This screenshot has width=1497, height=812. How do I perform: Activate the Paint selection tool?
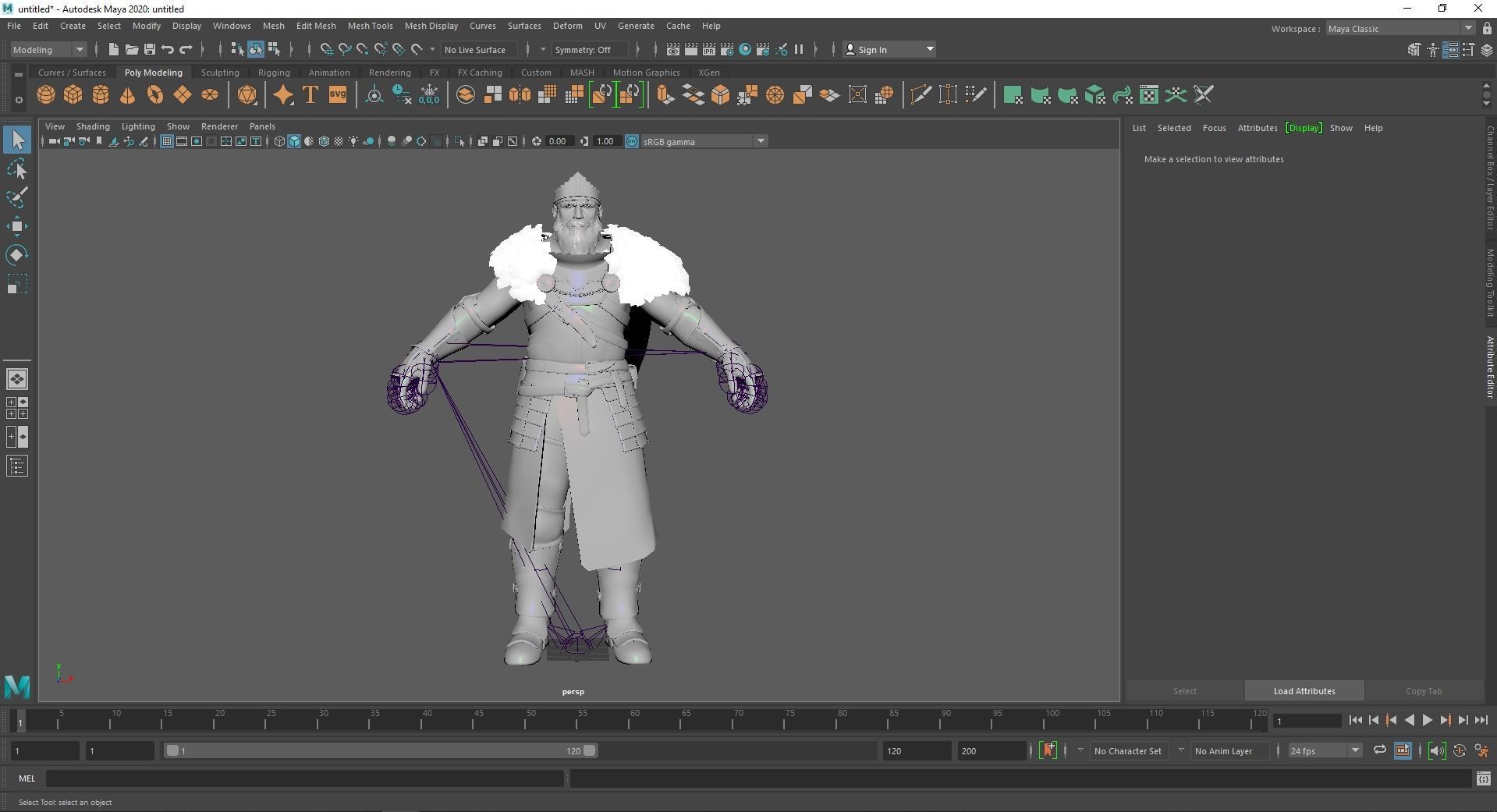tap(17, 197)
